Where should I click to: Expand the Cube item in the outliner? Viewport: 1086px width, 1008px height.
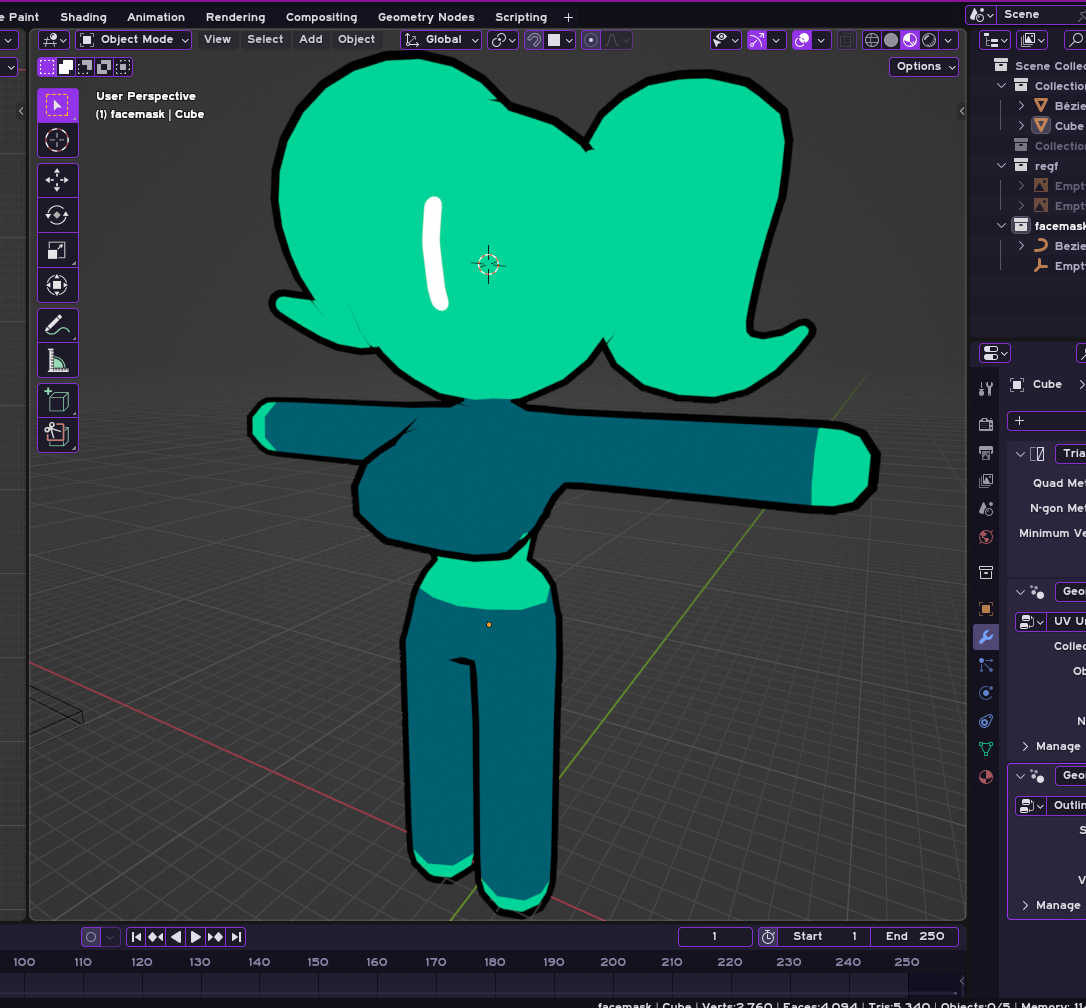click(x=1021, y=126)
